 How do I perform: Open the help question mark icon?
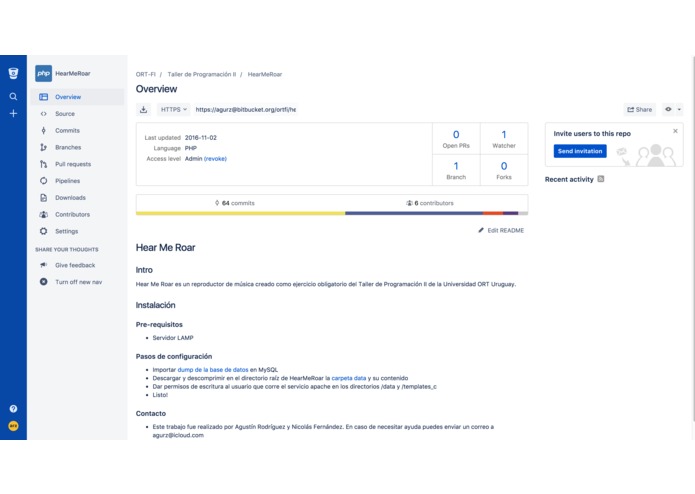13,408
